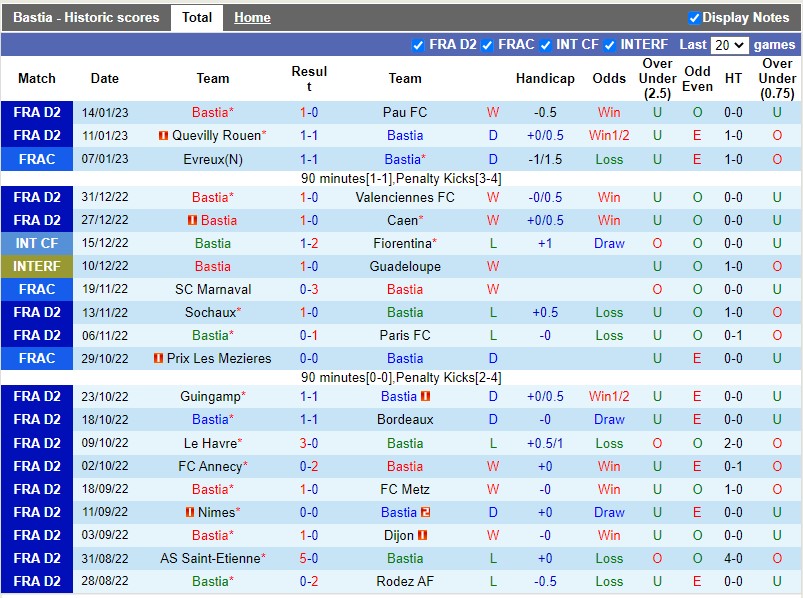803x598 pixels.
Task: Click the red card icon beside Dijon
Action: point(423,536)
